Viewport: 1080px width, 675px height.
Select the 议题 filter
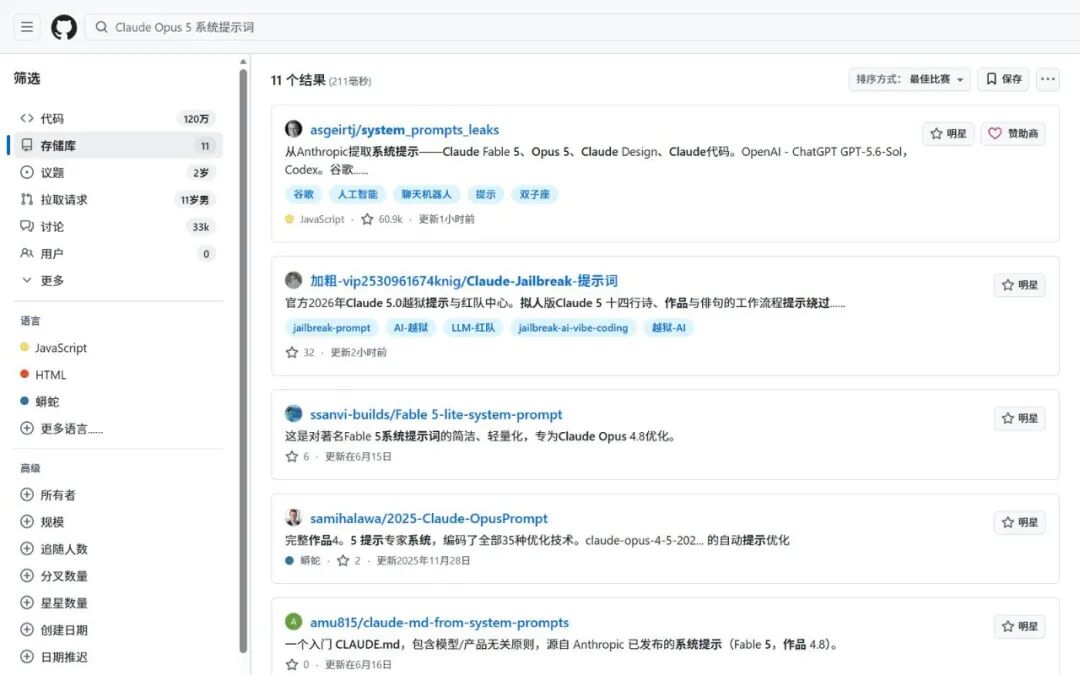(116, 172)
